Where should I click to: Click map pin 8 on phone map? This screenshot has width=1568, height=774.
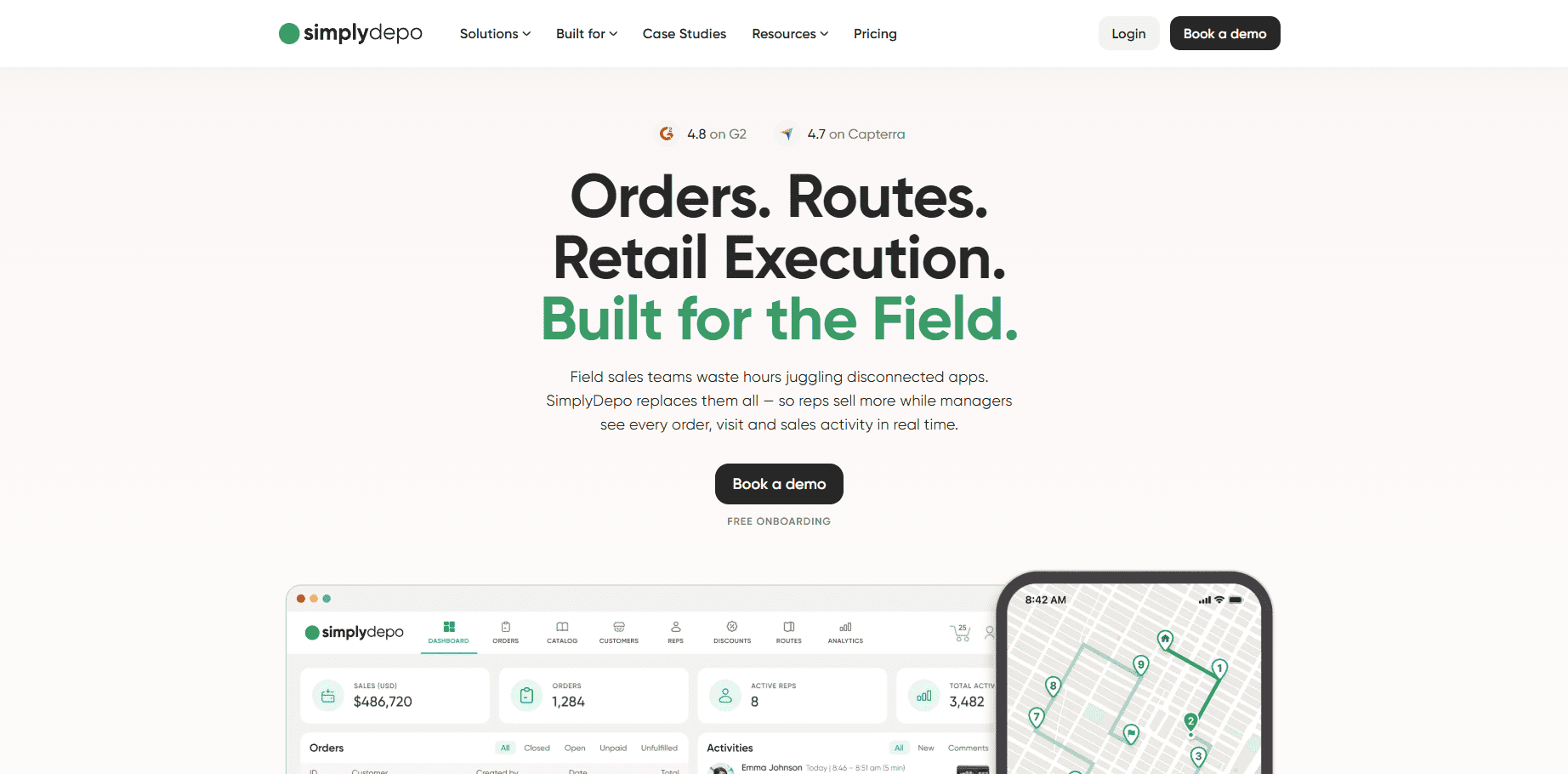pos(1053,686)
